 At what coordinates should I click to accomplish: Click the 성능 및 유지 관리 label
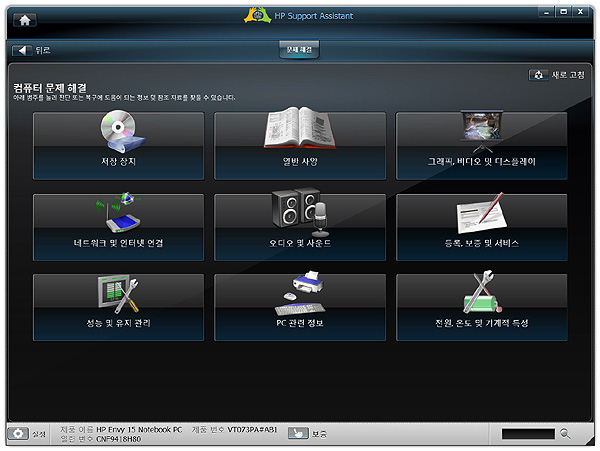118,323
